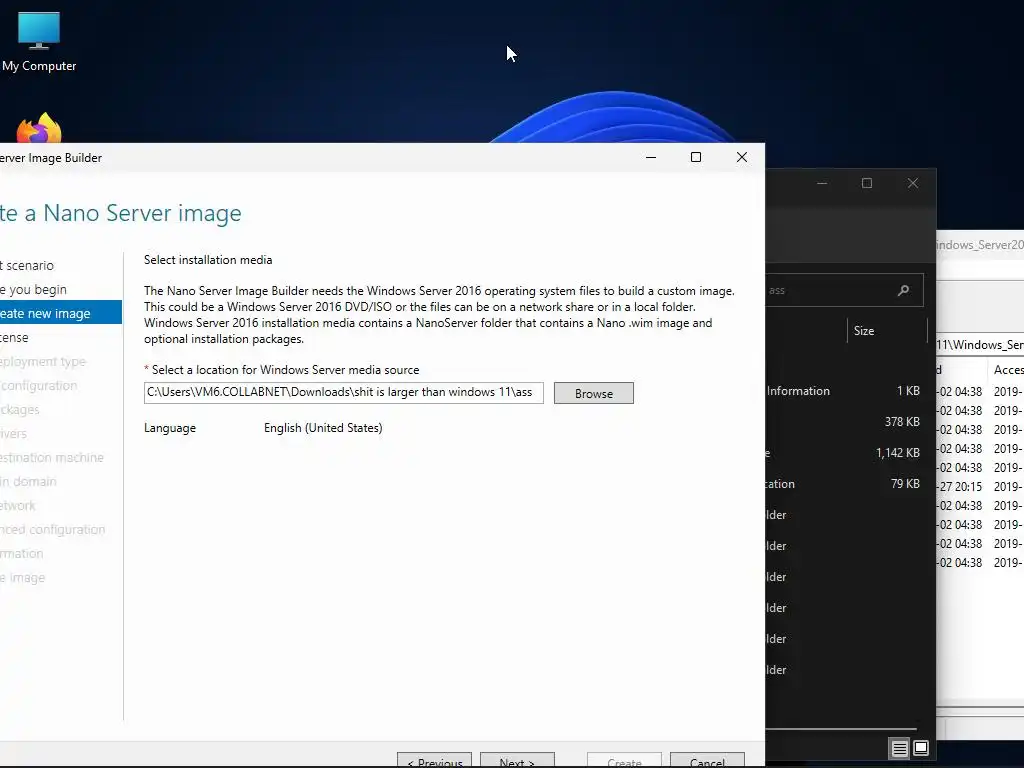This screenshot has width=1024, height=768.
Task: Open Firefox desktop icon
Action: point(39,129)
